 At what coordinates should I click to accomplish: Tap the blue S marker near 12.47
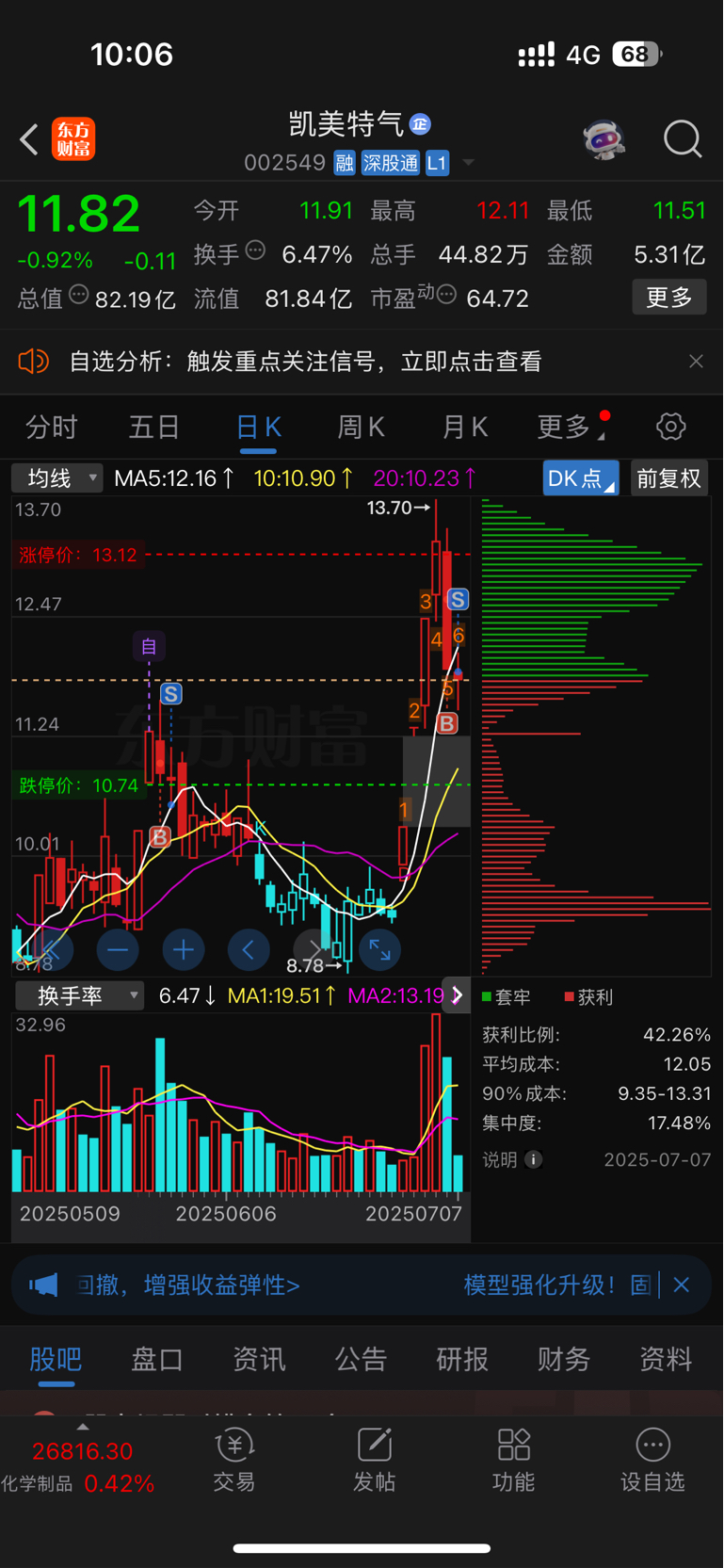[458, 600]
